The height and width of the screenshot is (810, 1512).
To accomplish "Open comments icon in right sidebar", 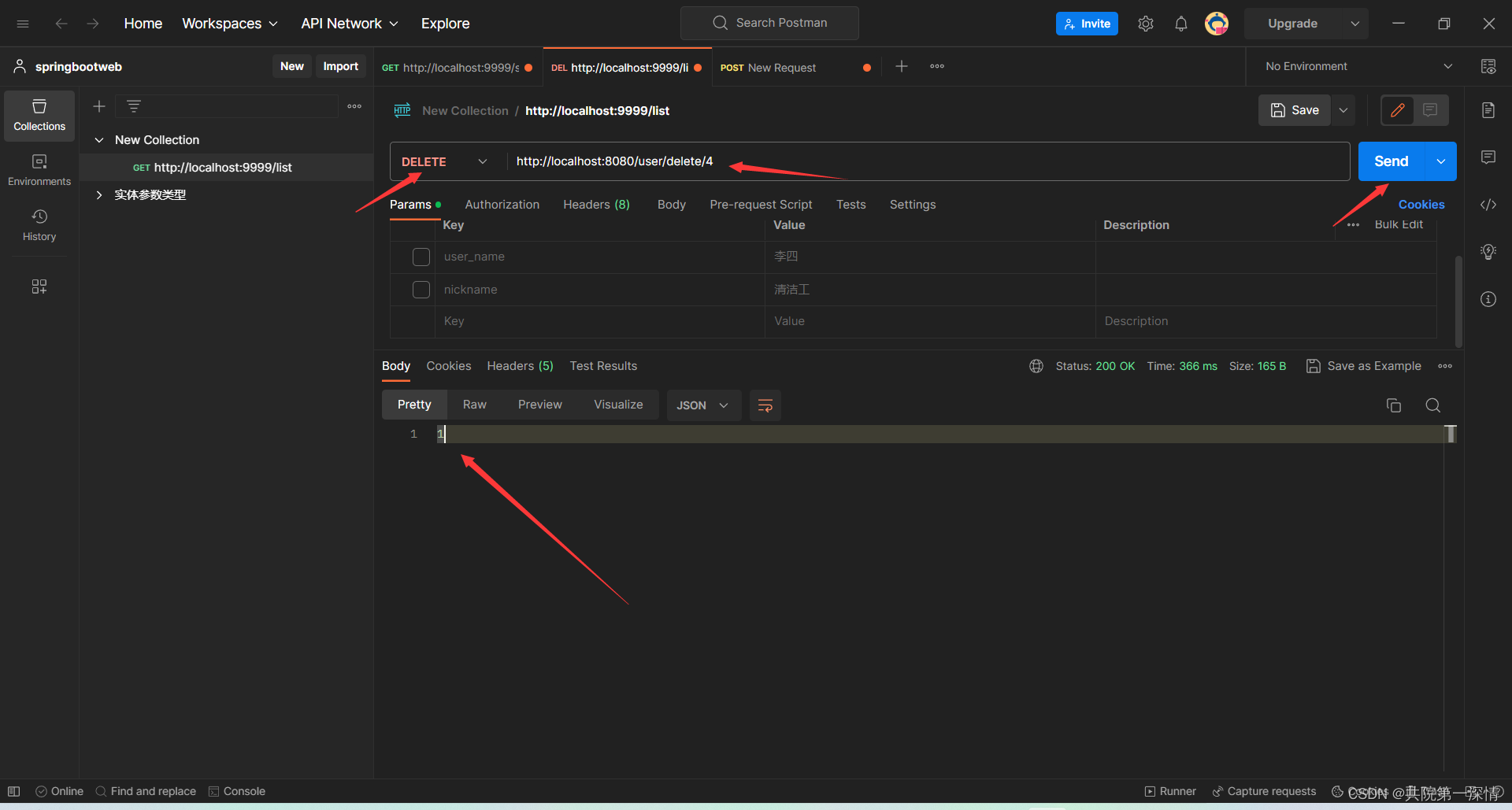I will pos(1488,157).
